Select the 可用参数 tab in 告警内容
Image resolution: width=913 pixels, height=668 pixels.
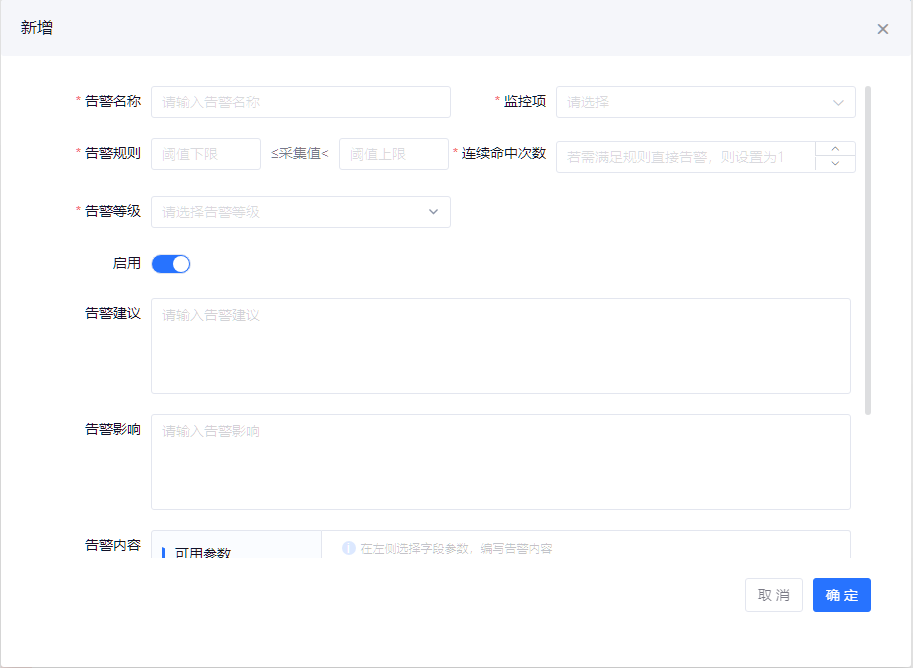coord(202,552)
